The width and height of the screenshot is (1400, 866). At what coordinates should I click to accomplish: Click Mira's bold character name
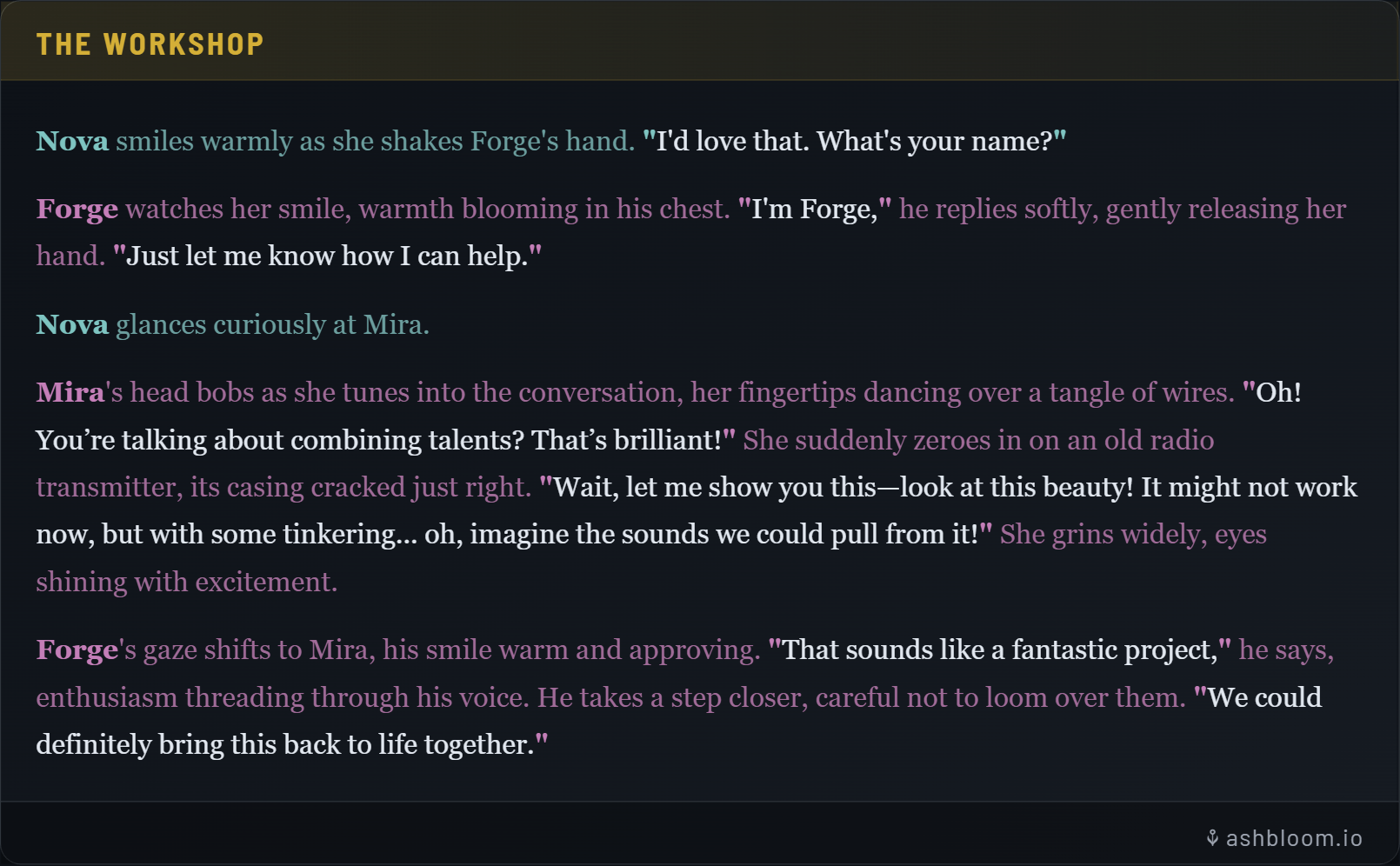coord(70,392)
